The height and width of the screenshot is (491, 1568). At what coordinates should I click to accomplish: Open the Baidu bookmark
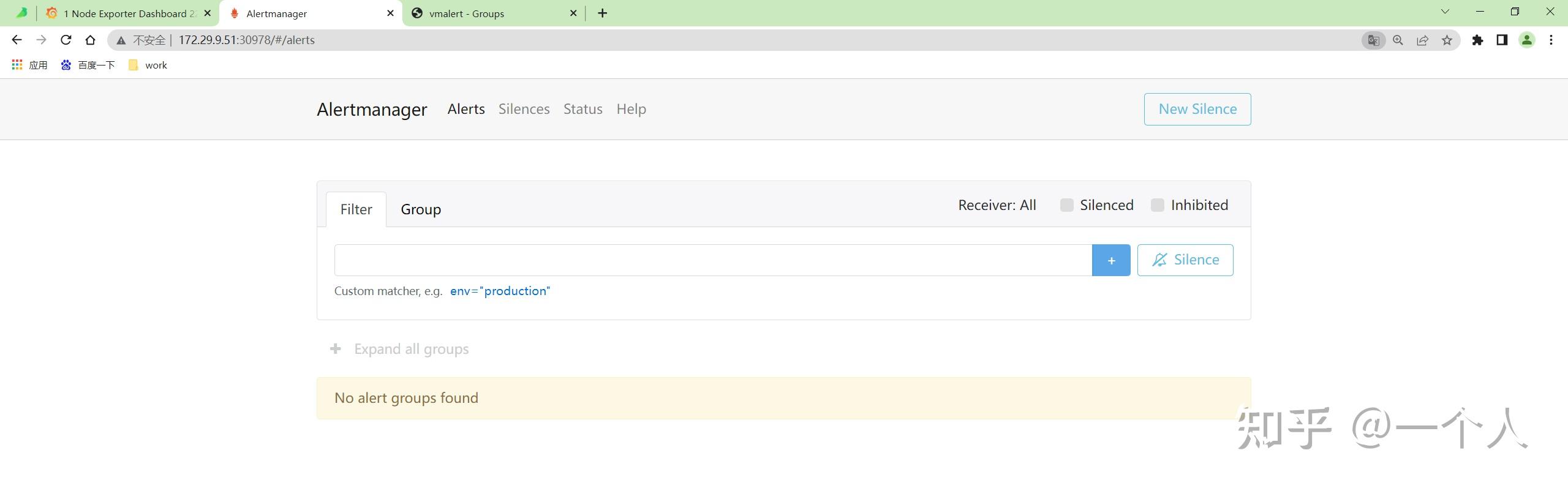point(88,65)
